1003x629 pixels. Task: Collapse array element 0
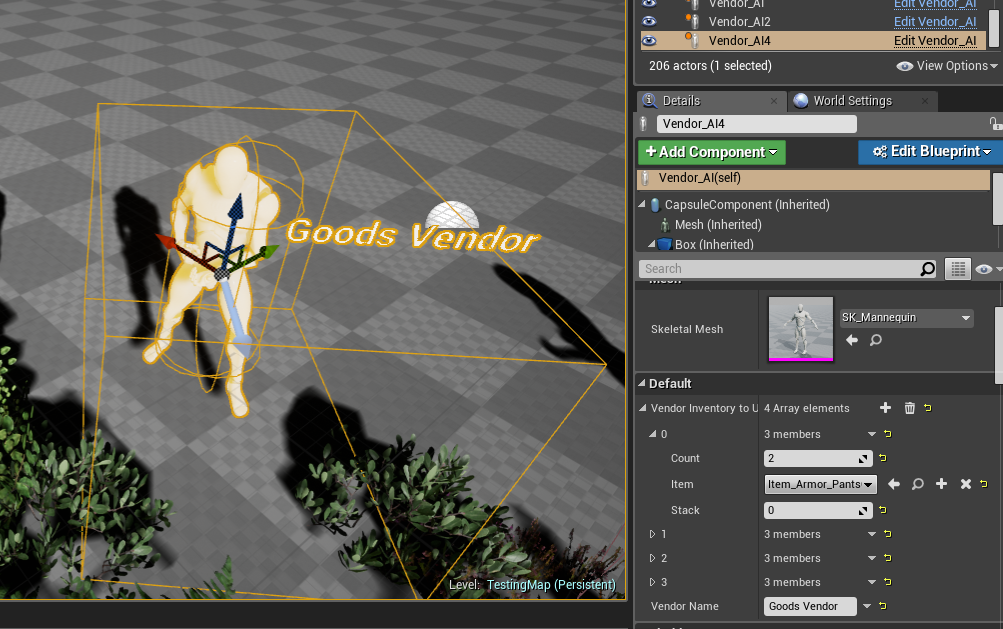click(x=652, y=434)
